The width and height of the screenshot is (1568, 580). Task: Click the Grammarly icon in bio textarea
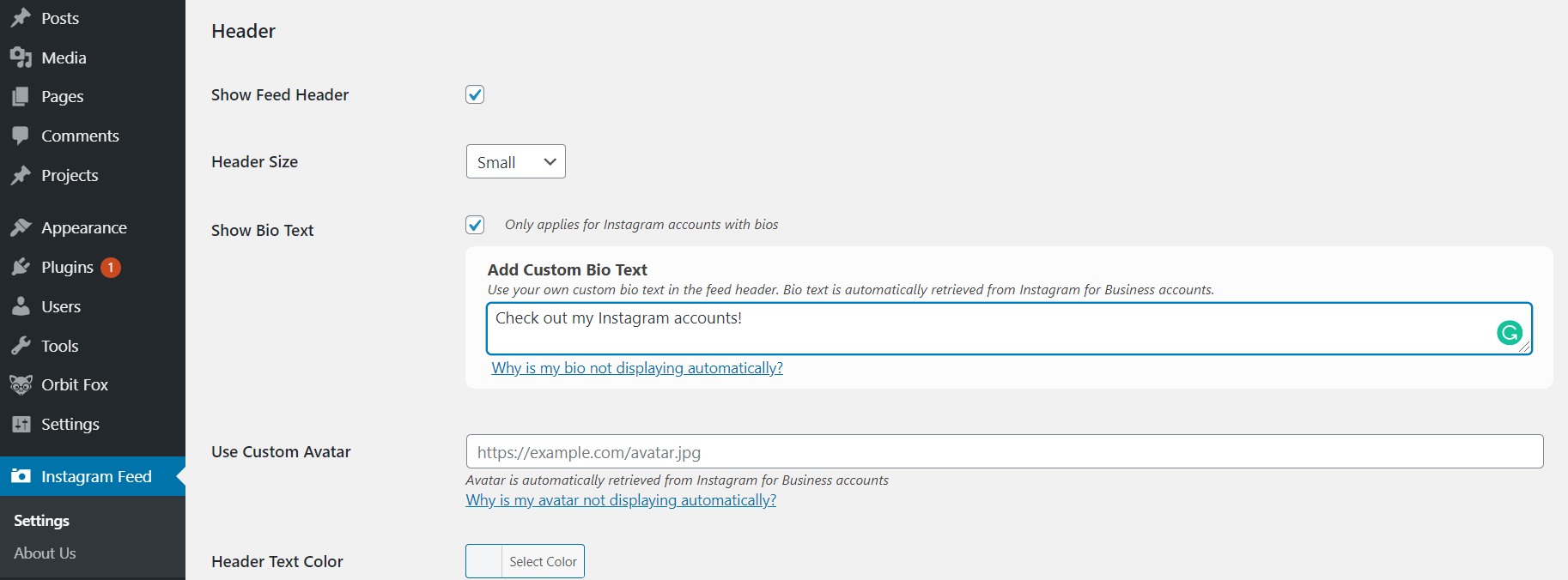click(x=1509, y=332)
